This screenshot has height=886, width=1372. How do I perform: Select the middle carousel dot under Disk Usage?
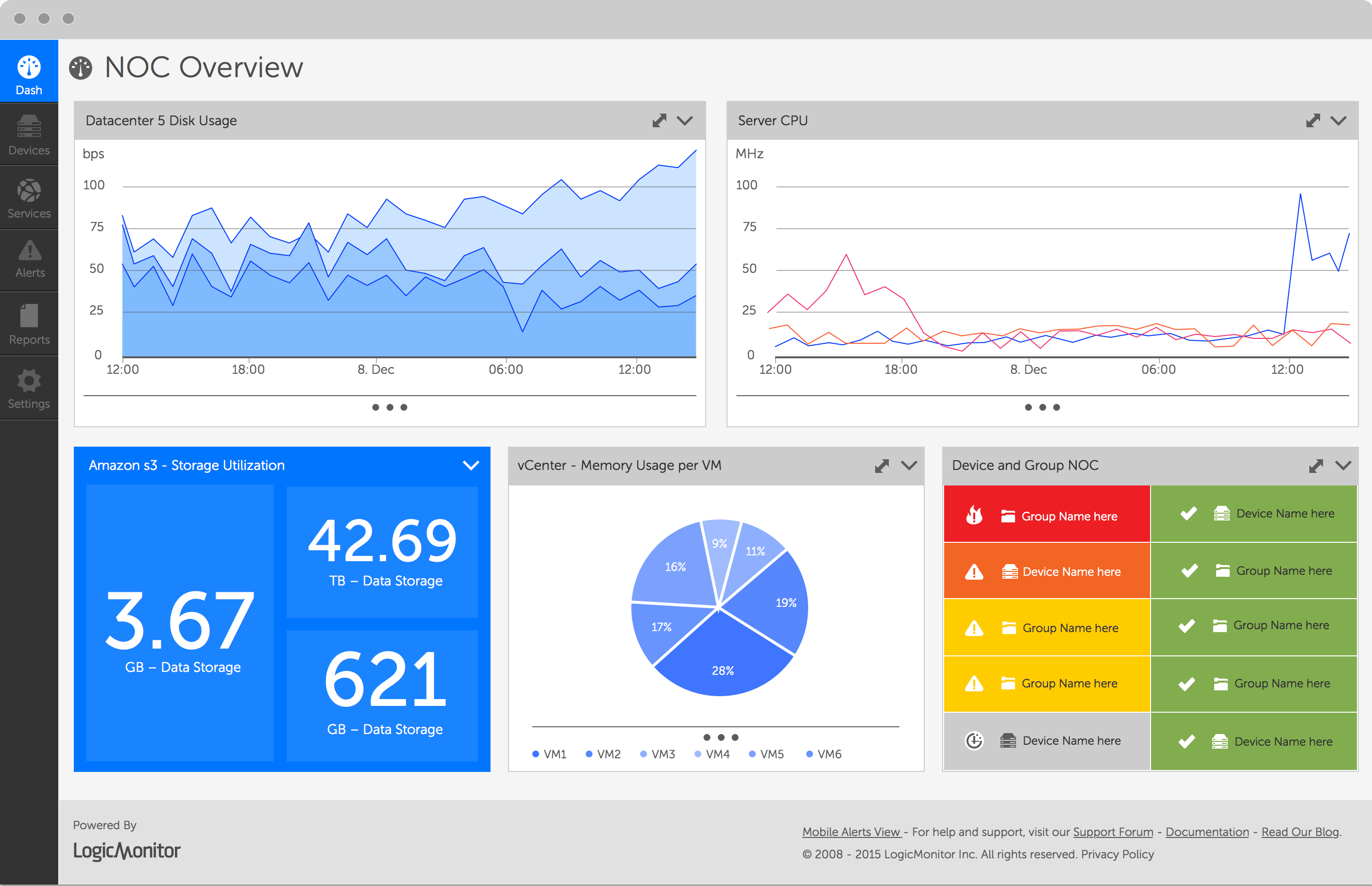(x=390, y=407)
